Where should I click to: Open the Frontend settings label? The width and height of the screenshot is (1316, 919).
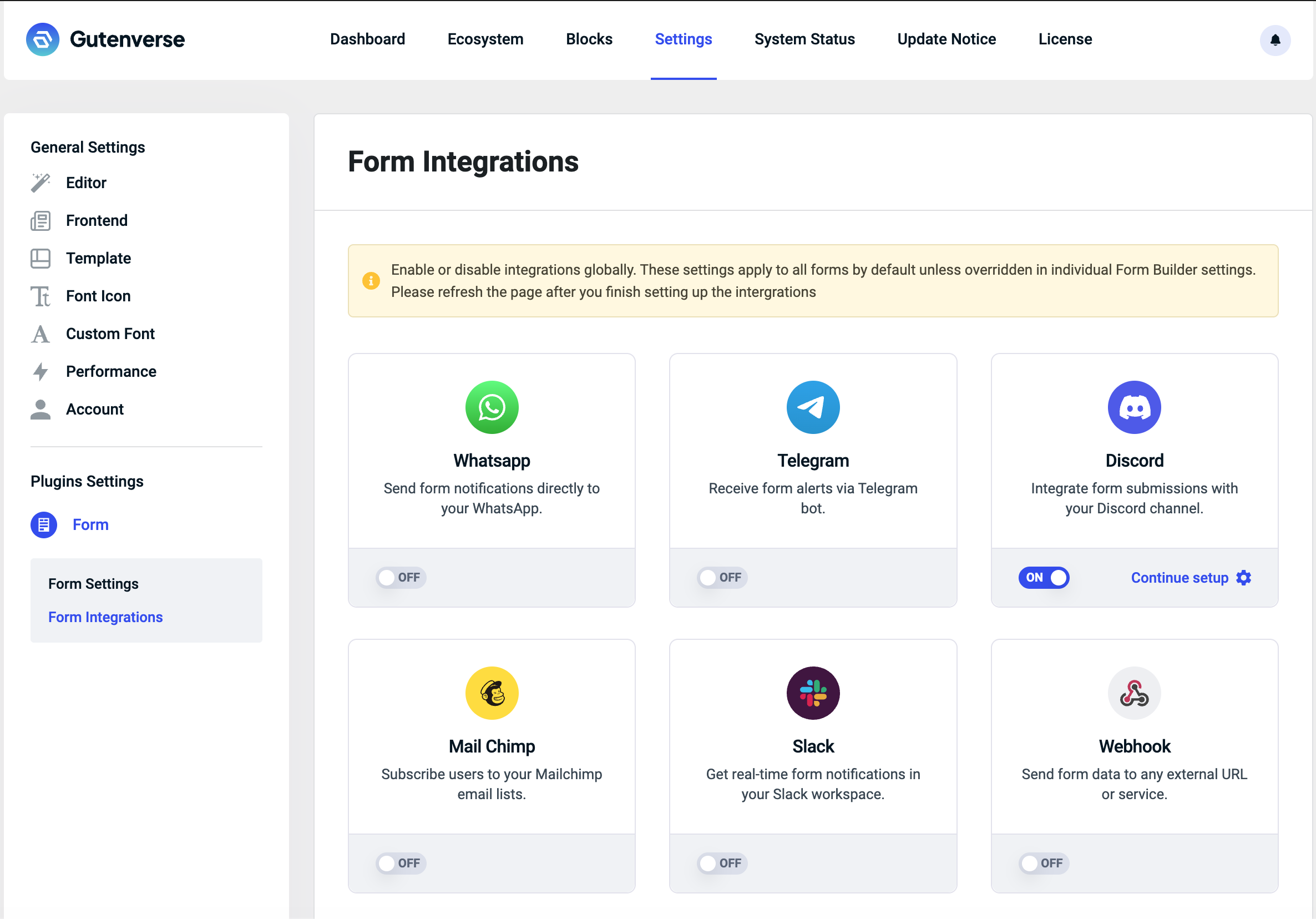(x=97, y=221)
